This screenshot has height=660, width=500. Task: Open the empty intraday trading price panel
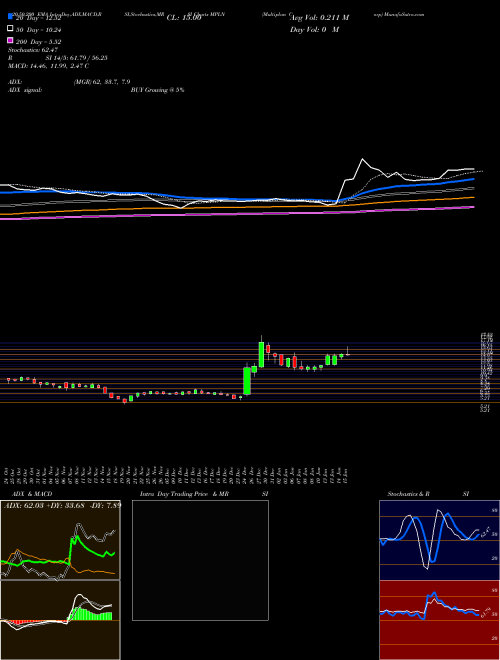coord(200,560)
